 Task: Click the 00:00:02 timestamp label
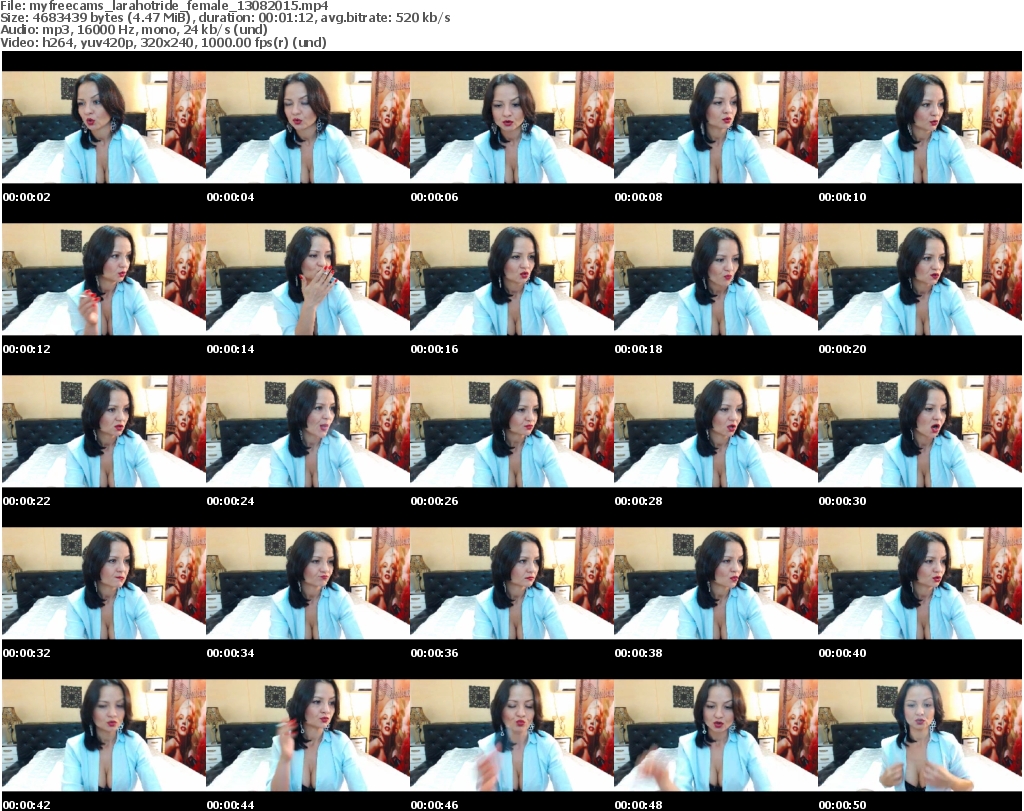[27, 197]
